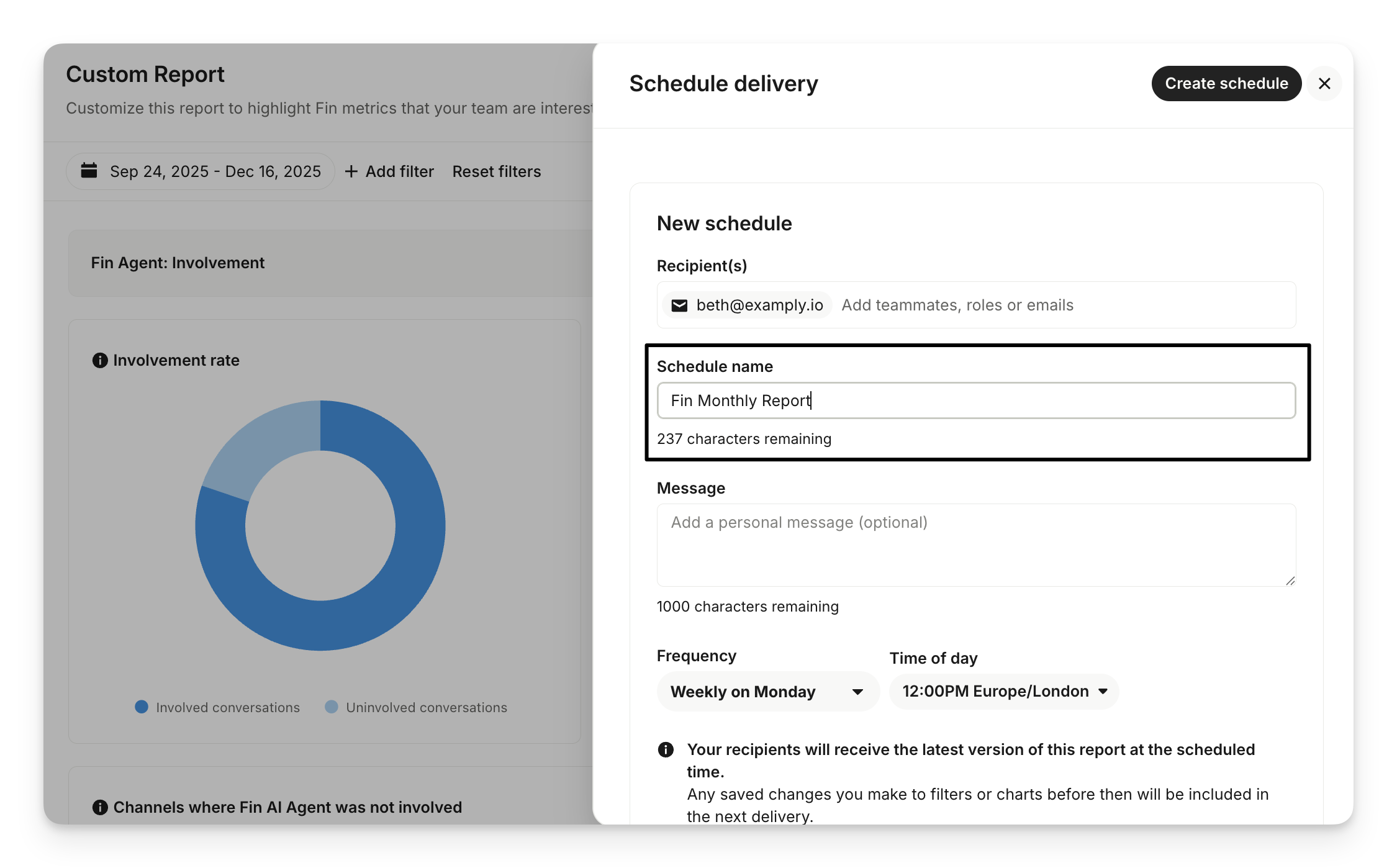The height and width of the screenshot is (868, 1397).
Task: Click the Sep 24 - Dec 16 date range
Action: point(215,171)
